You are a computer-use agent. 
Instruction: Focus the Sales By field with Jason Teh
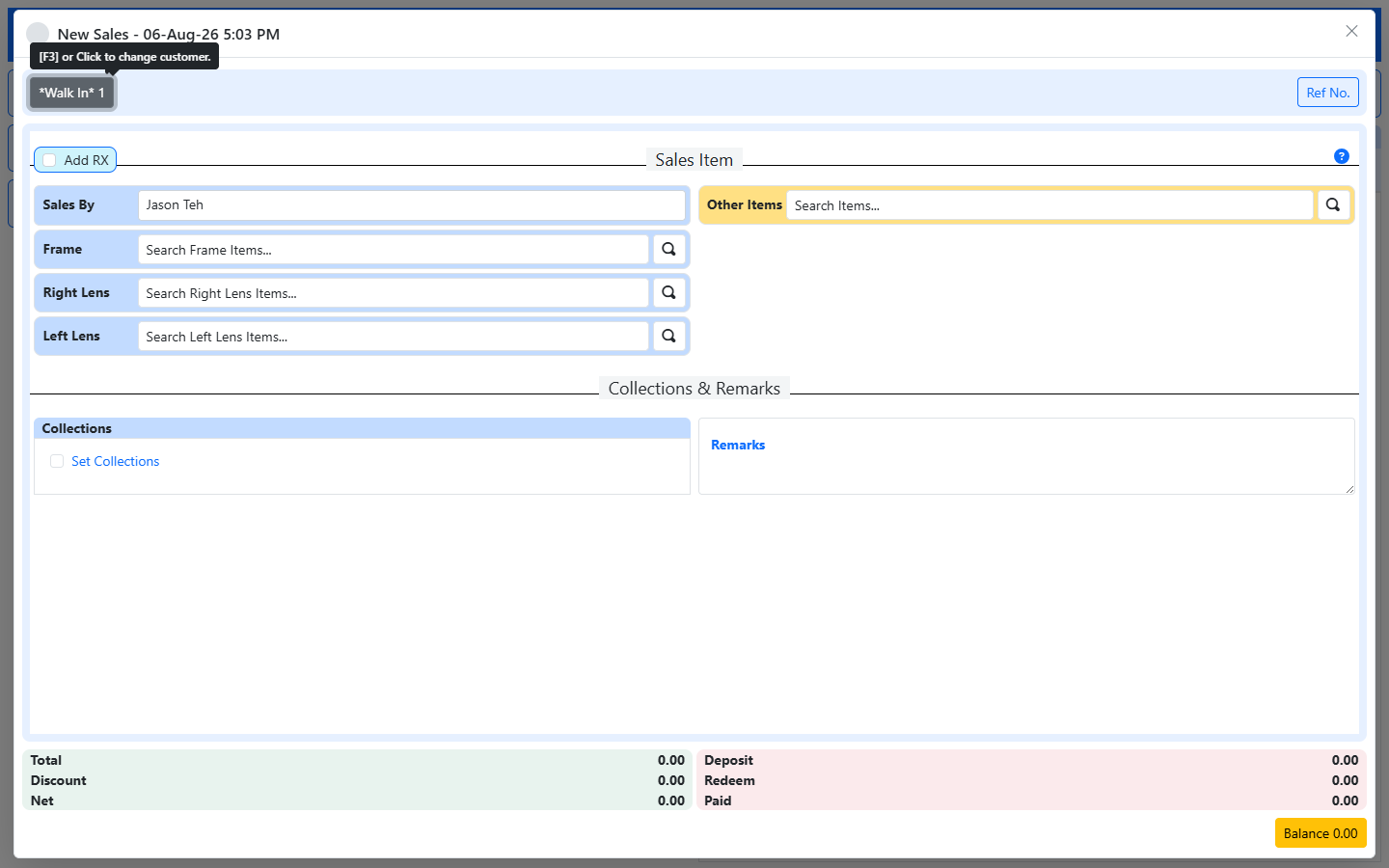click(412, 204)
